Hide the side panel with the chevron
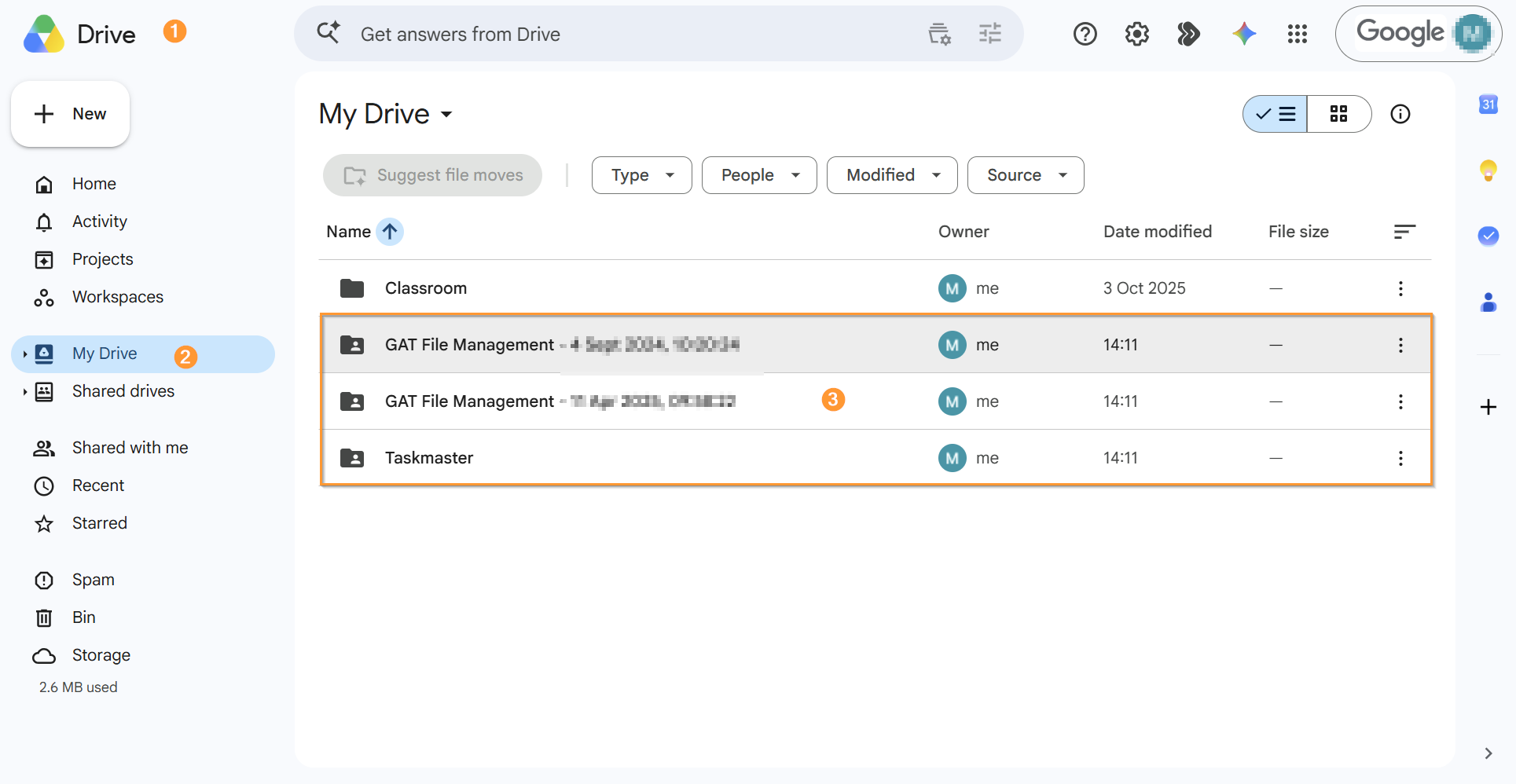Screen dimensions: 1516x784 pos(1488,753)
